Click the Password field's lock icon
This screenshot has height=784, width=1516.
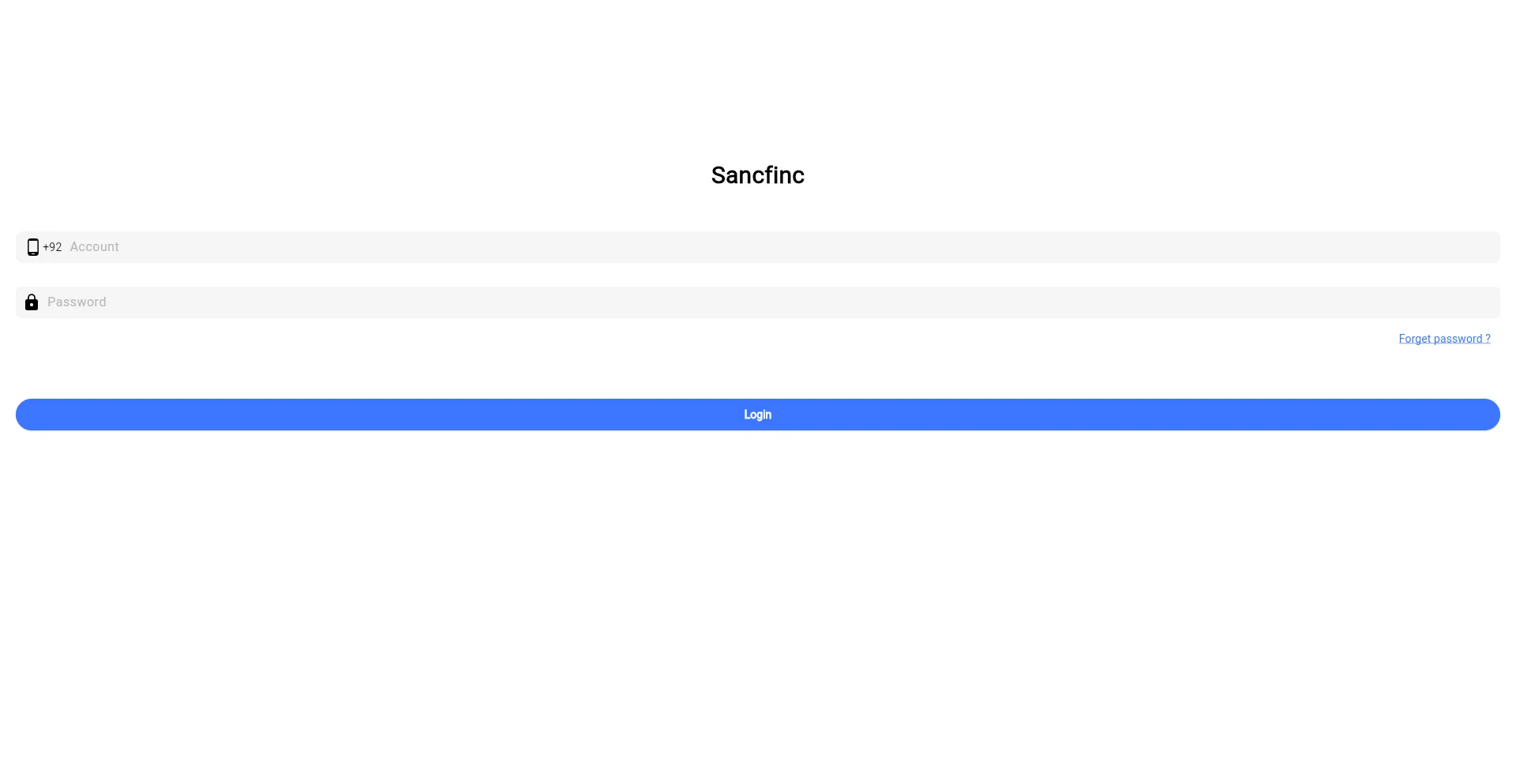32,302
